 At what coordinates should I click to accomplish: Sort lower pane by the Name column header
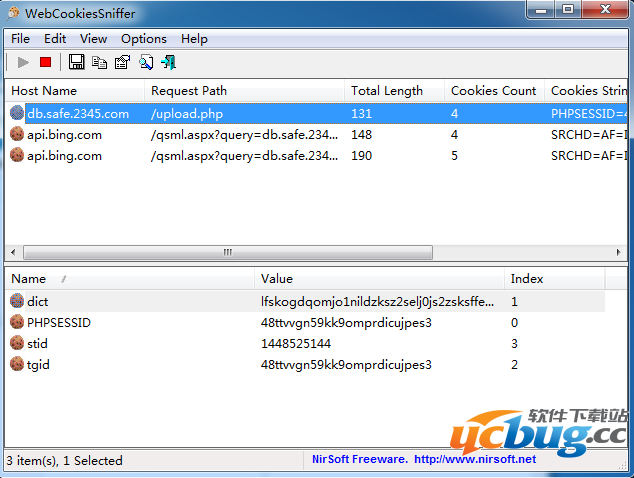(x=130, y=279)
